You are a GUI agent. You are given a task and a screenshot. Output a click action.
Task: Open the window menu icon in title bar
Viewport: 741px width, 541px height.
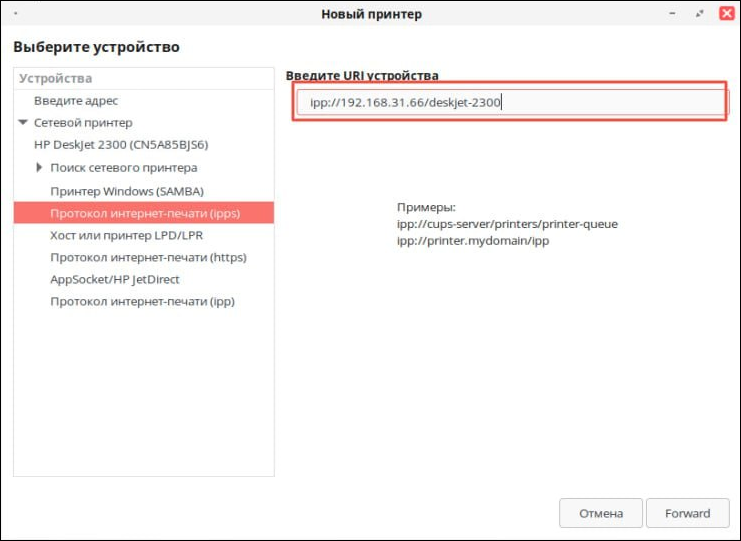point(18,14)
